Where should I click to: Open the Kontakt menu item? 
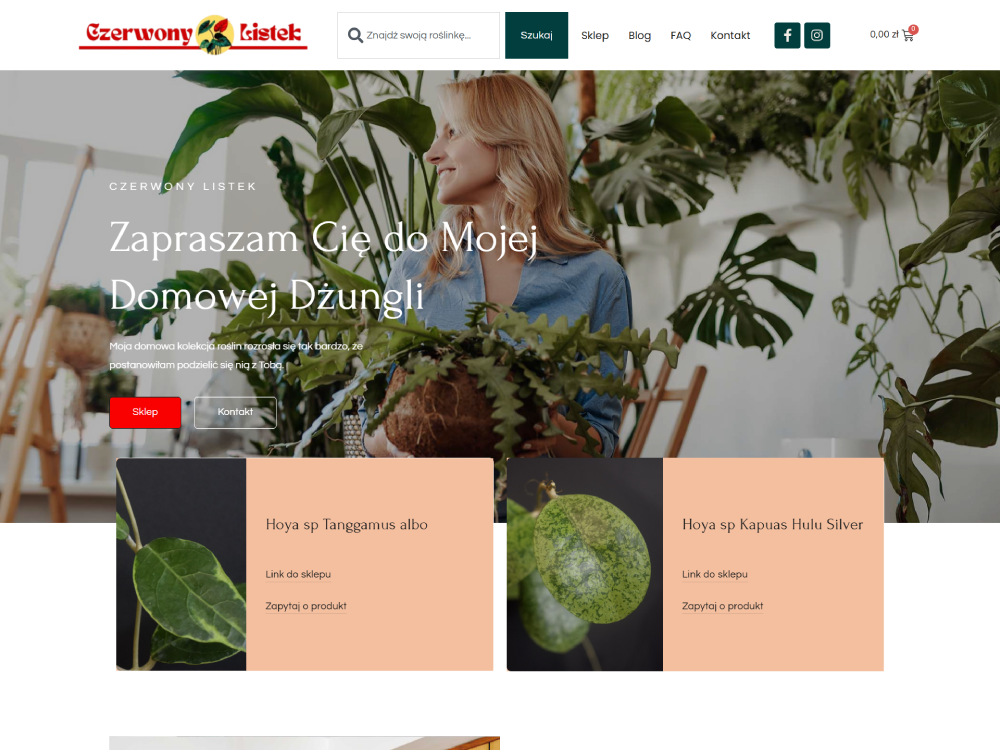tap(730, 36)
